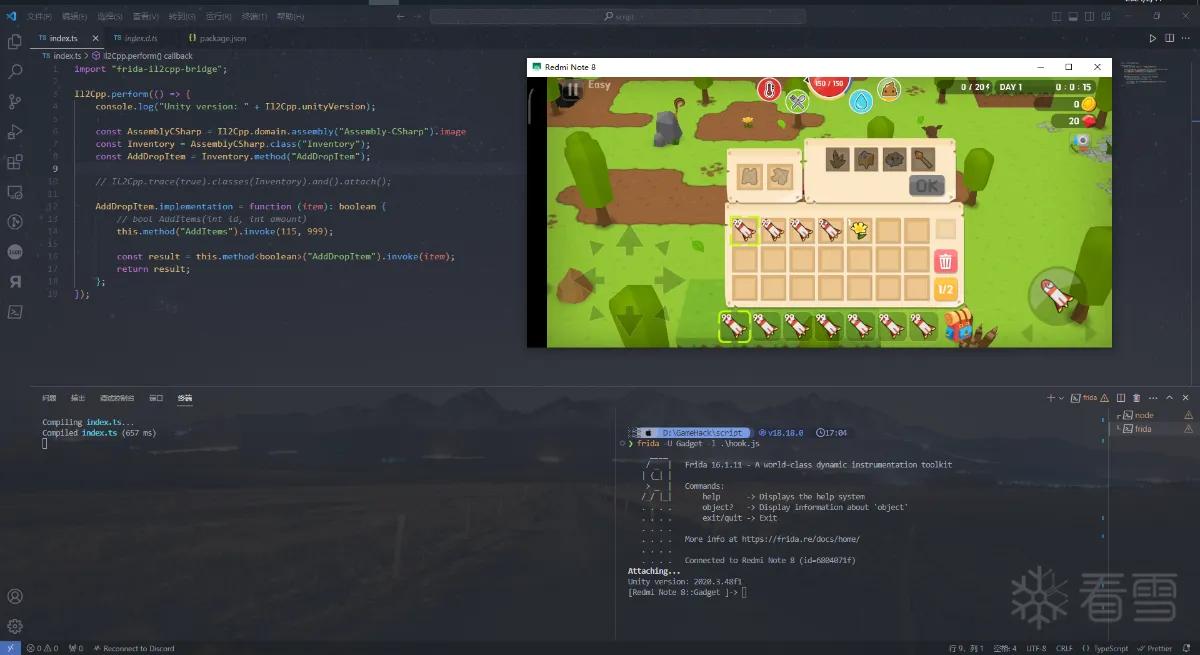Image resolution: width=1200 pixels, height=655 pixels.
Task: Click the inventory 1/2 page button
Action: [x=945, y=290]
